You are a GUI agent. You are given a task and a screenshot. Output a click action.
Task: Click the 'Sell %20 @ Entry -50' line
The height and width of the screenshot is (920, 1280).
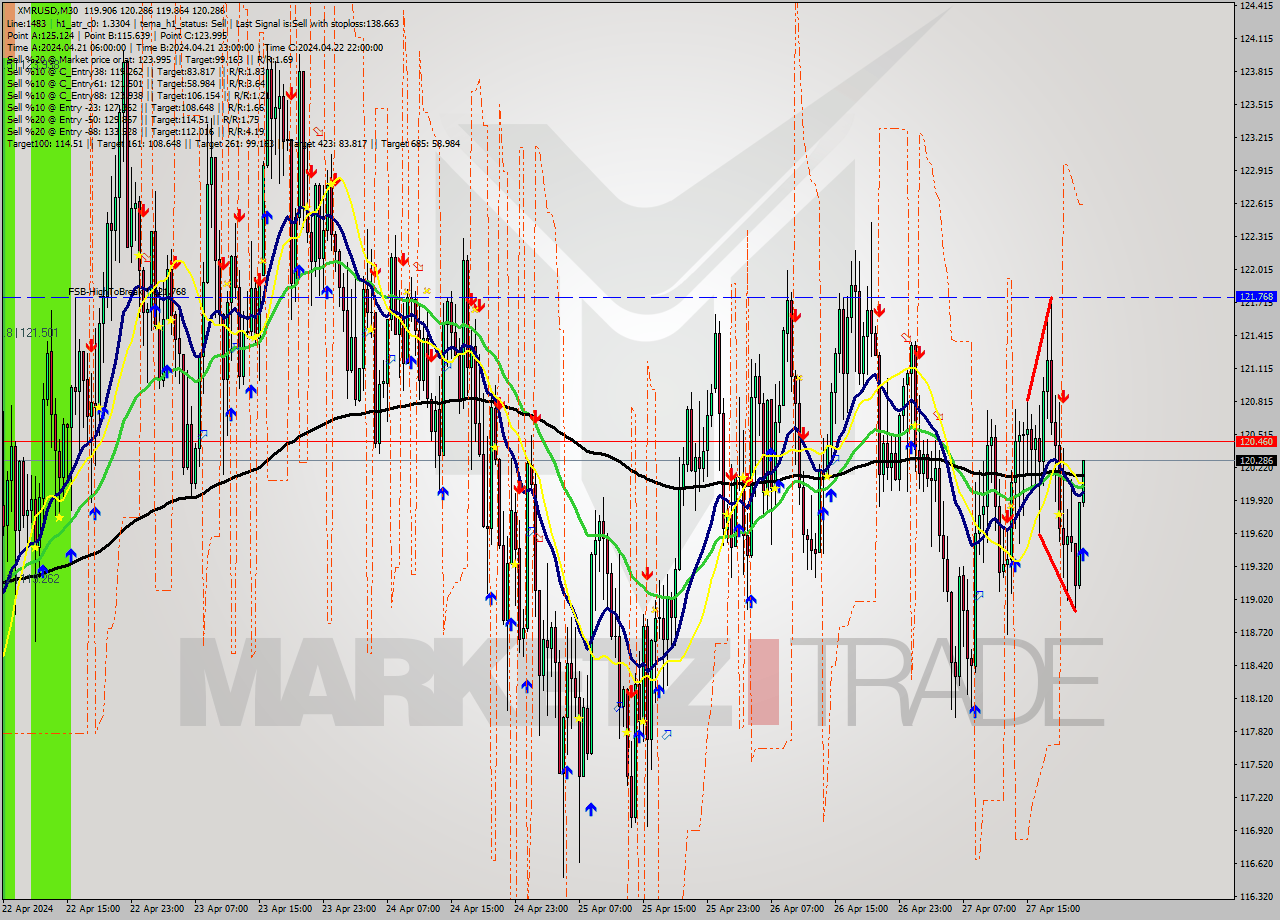pos(133,119)
